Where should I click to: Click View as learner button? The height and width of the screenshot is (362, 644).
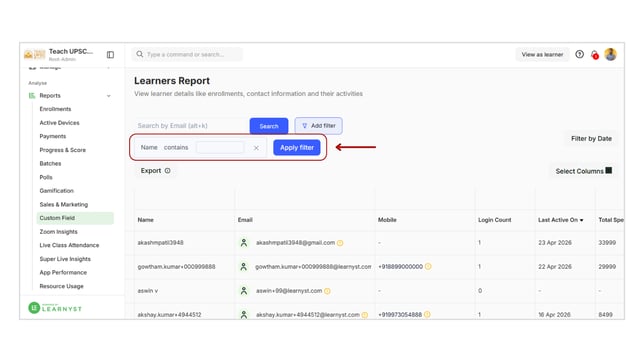[542, 54]
